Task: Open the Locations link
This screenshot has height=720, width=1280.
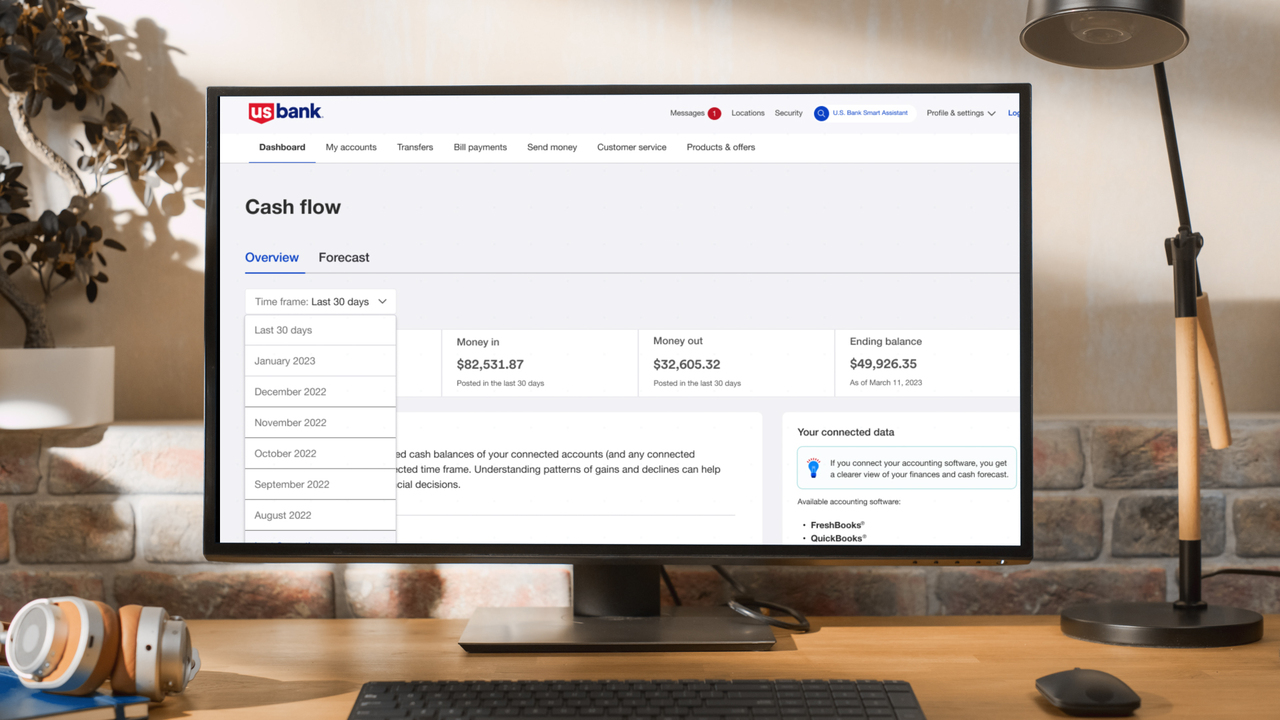Action: click(748, 113)
